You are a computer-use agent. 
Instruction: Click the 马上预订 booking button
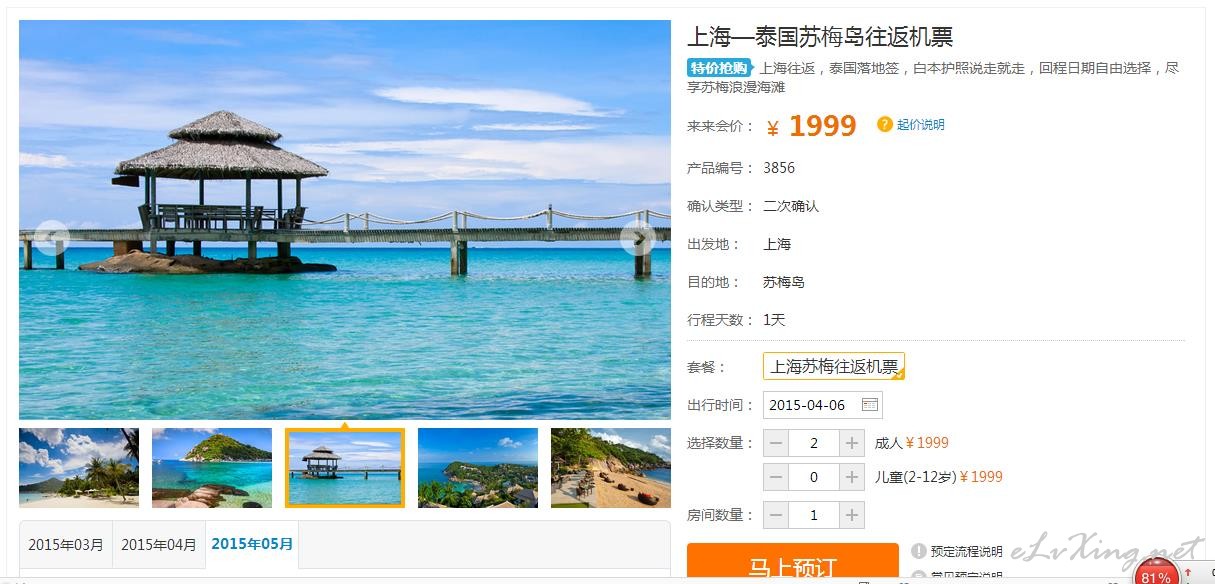click(x=793, y=565)
